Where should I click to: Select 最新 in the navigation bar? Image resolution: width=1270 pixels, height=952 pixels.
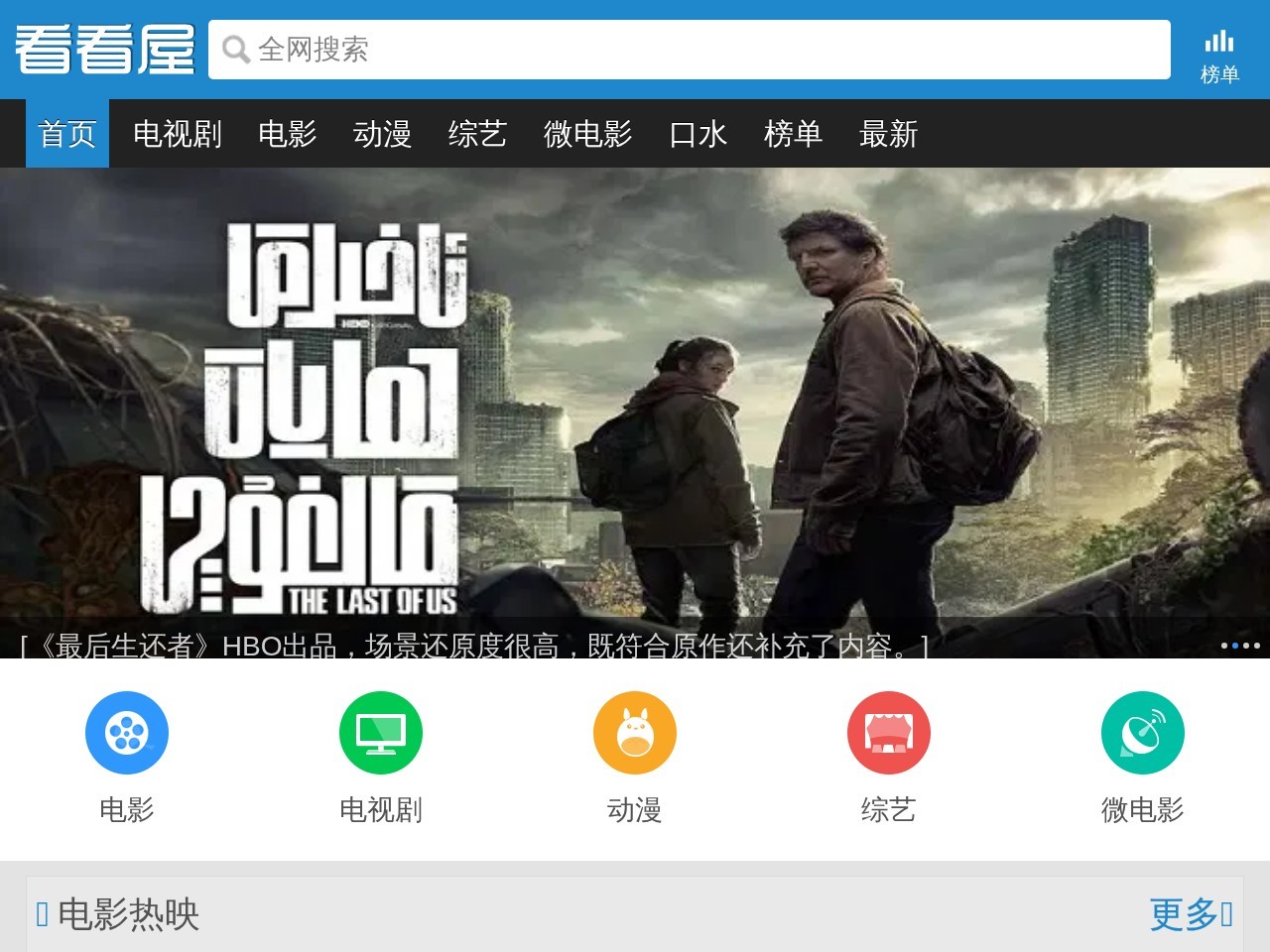pyautogui.click(x=889, y=134)
